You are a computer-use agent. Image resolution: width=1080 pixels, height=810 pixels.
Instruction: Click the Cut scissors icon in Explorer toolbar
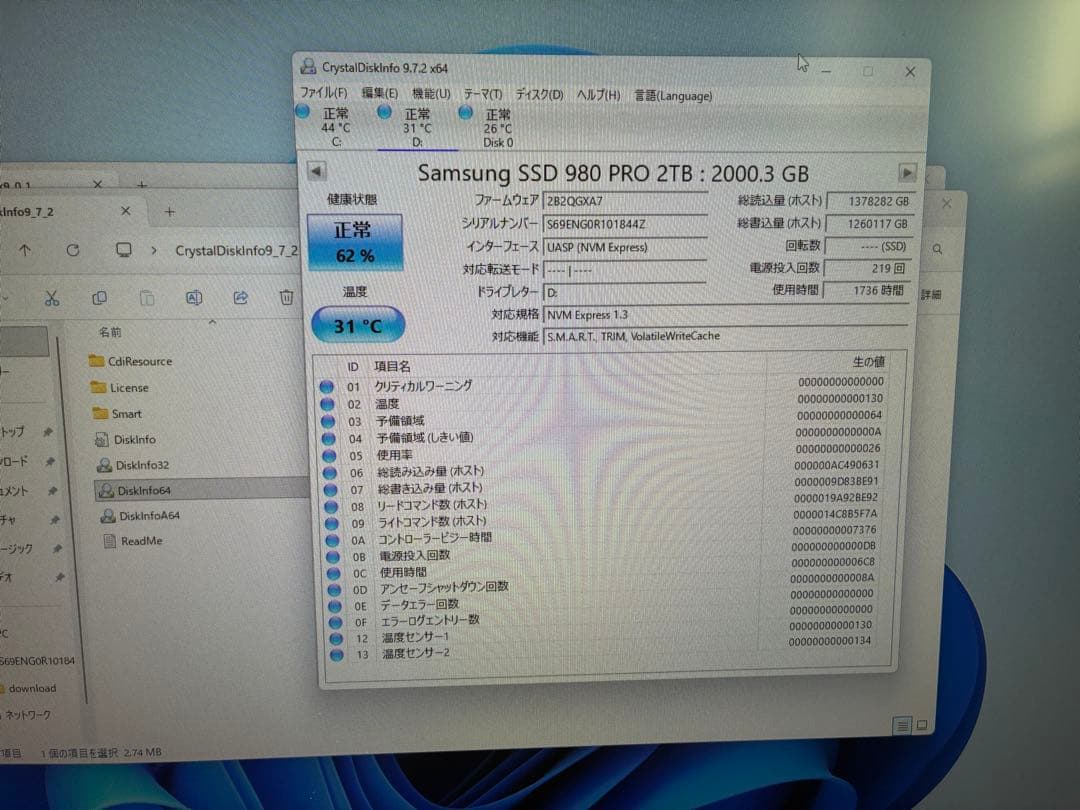tap(52, 297)
